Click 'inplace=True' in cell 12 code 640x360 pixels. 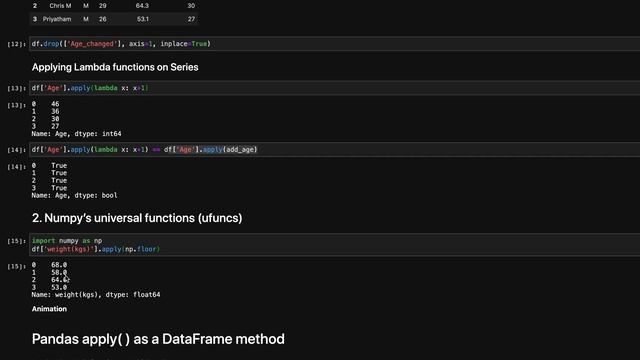pyautogui.click(x=184, y=44)
